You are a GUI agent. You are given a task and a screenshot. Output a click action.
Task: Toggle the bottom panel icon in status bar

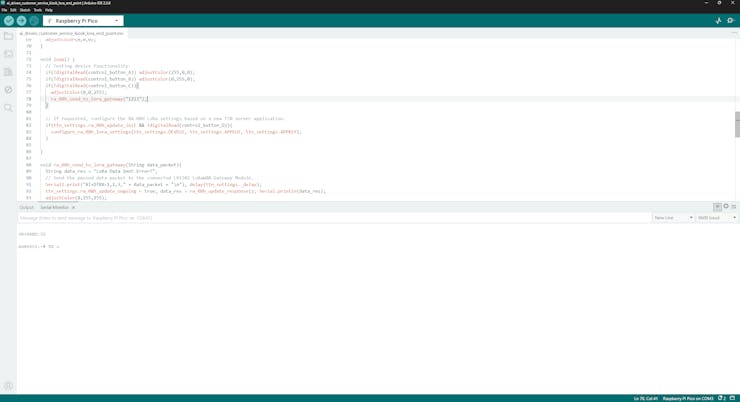[x=732, y=399]
